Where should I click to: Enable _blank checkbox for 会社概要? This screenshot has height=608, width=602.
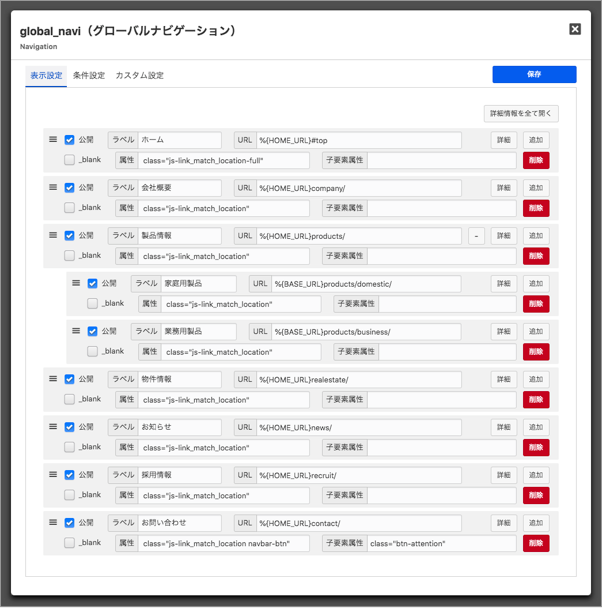[70, 208]
